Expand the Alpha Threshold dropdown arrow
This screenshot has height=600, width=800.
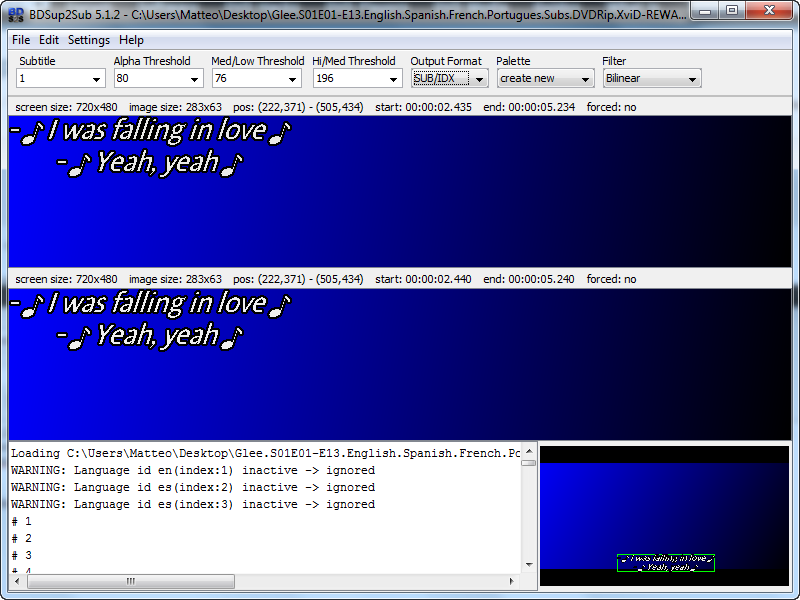(194, 79)
